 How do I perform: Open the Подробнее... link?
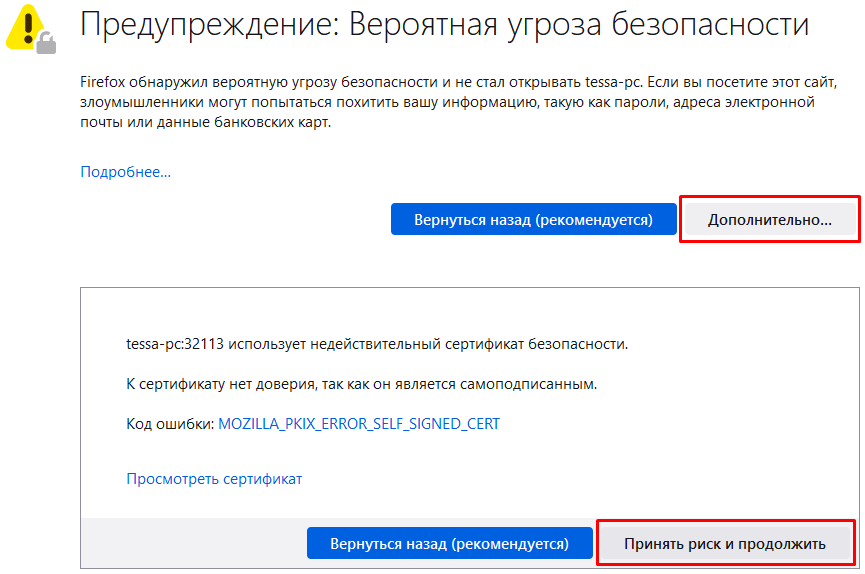[x=125, y=172]
